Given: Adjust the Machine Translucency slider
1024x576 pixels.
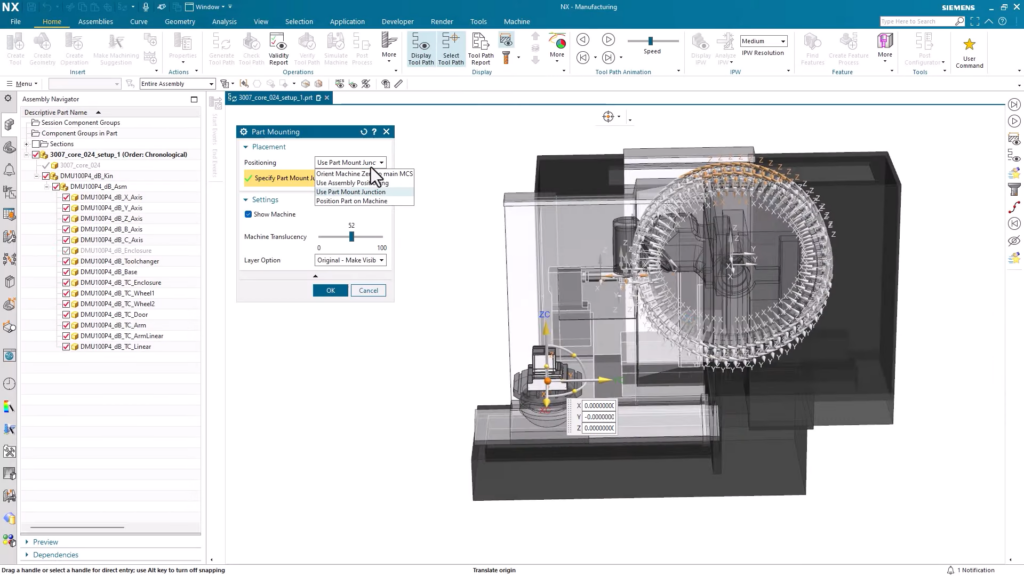Looking at the screenshot, I should (352, 236).
